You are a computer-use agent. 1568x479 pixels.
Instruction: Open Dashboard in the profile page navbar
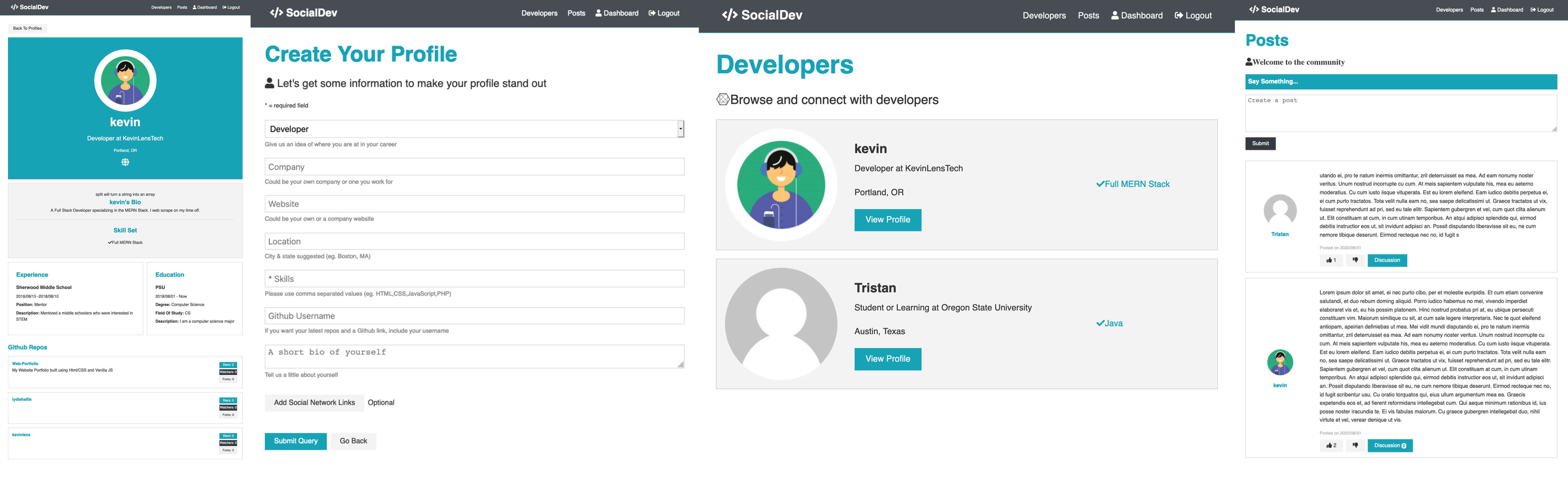204,7
